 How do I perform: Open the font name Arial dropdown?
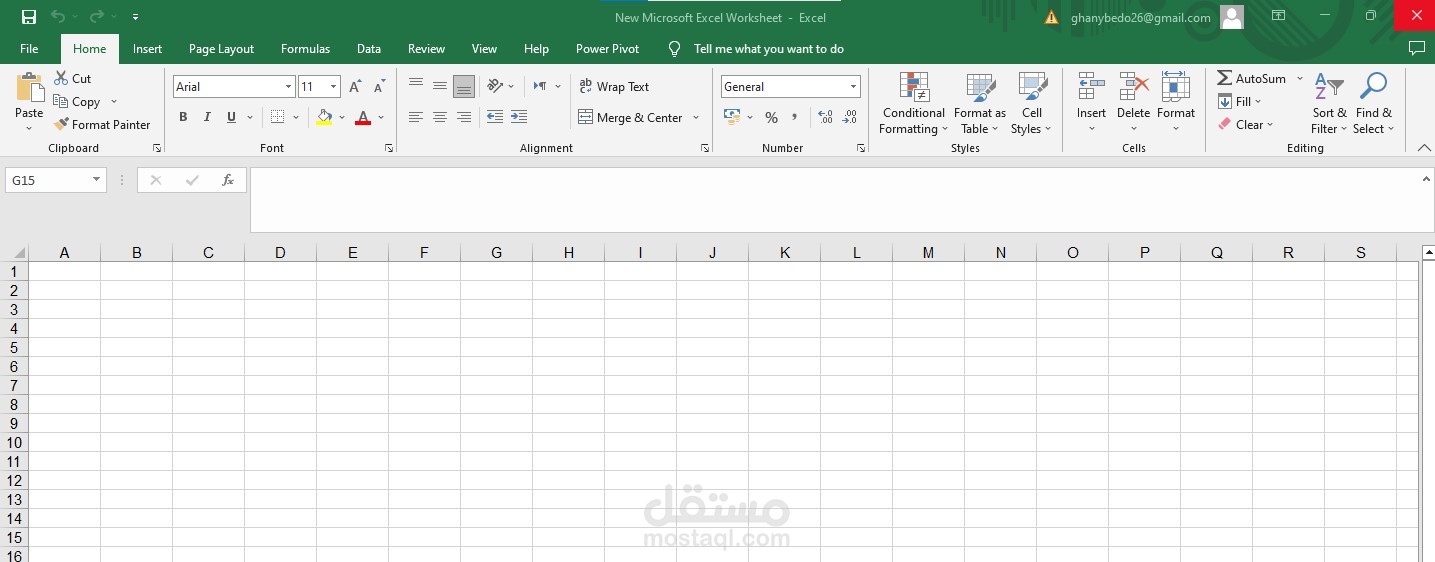point(288,87)
